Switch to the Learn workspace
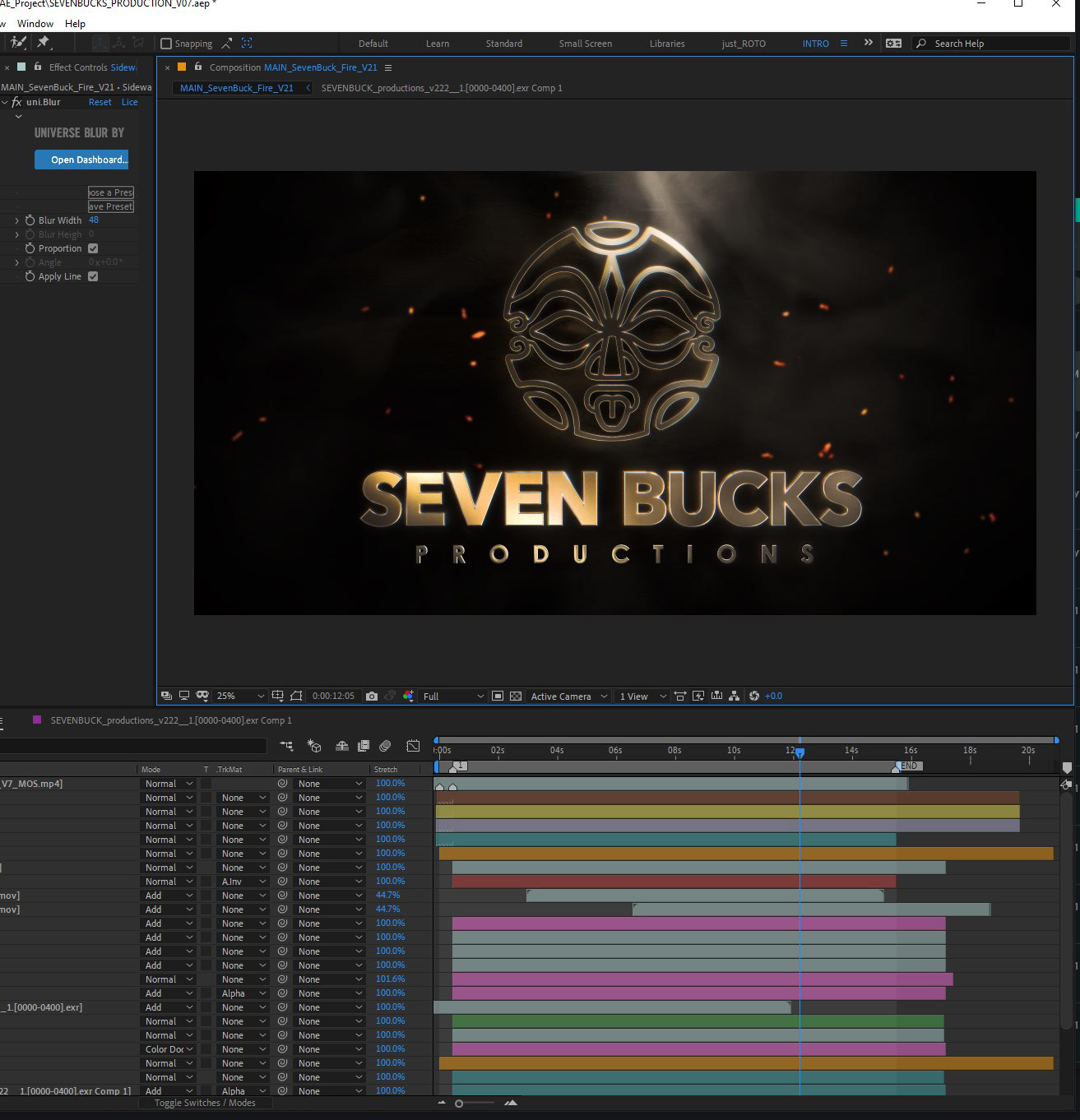This screenshot has height=1120, width=1080. (438, 44)
